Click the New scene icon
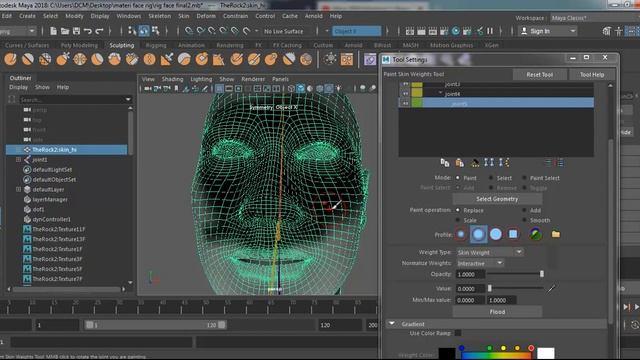Screen dimensions: 640x360 [53, 31]
